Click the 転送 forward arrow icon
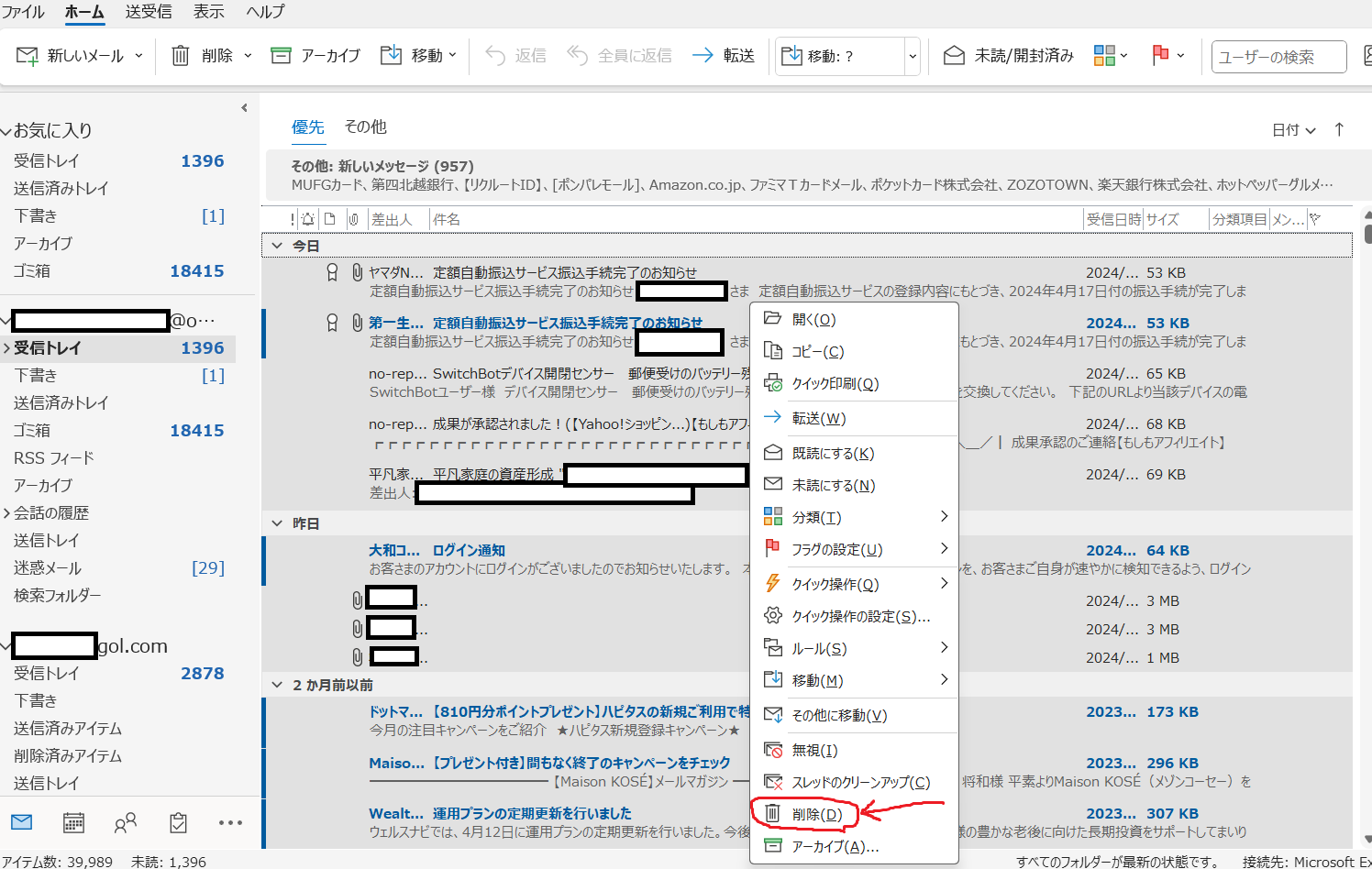Viewport: 1372px width, 869px height. 702,55
